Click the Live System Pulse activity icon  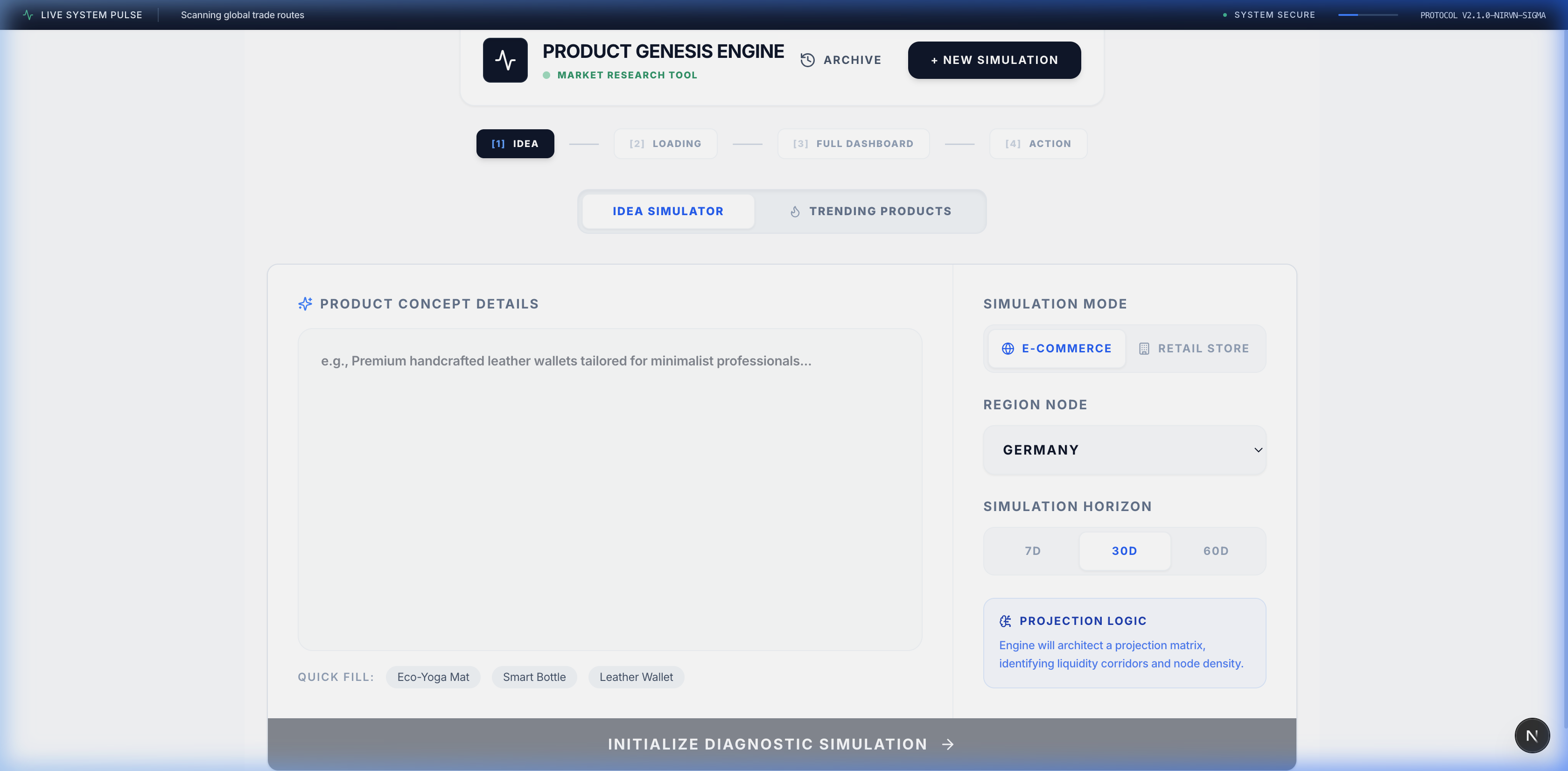click(28, 14)
